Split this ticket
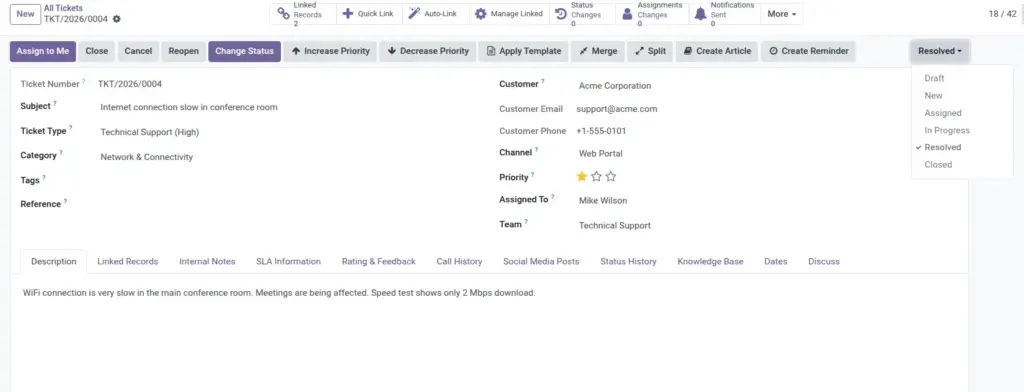This screenshot has height=392, width=1024. [x=650, y=51]
